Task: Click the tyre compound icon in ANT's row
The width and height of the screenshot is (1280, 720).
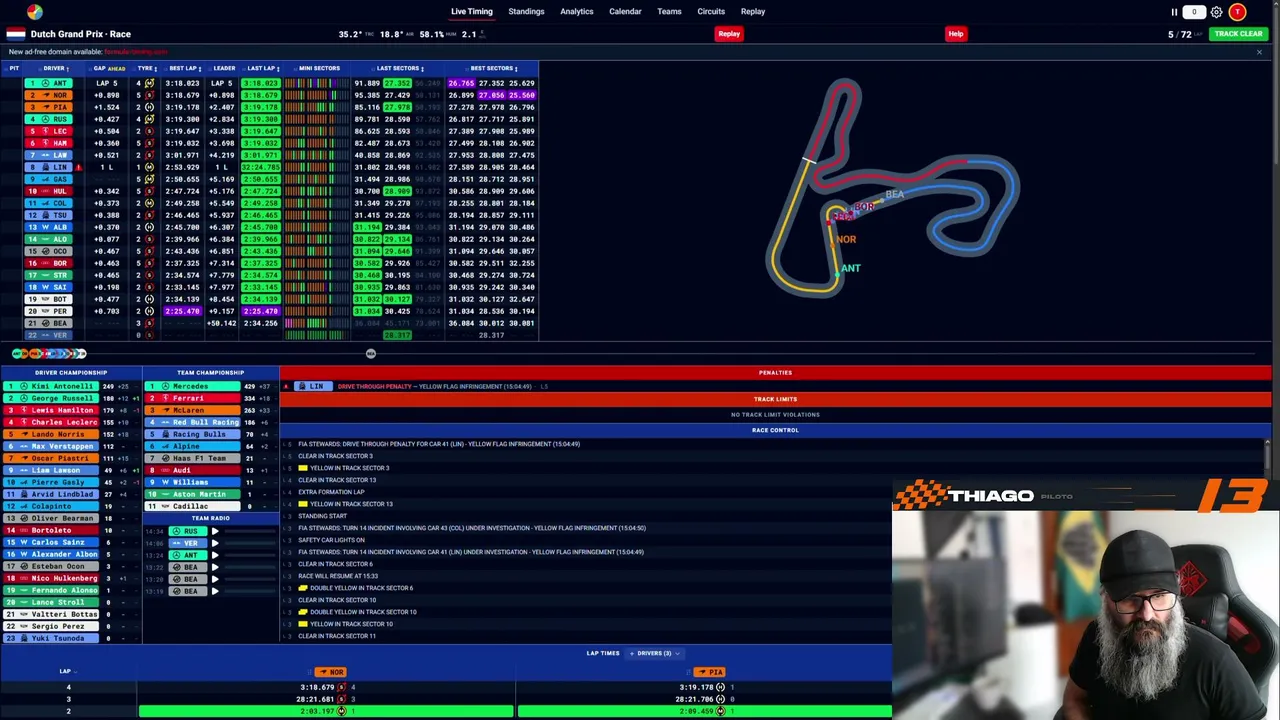Action: pos(149,83)
